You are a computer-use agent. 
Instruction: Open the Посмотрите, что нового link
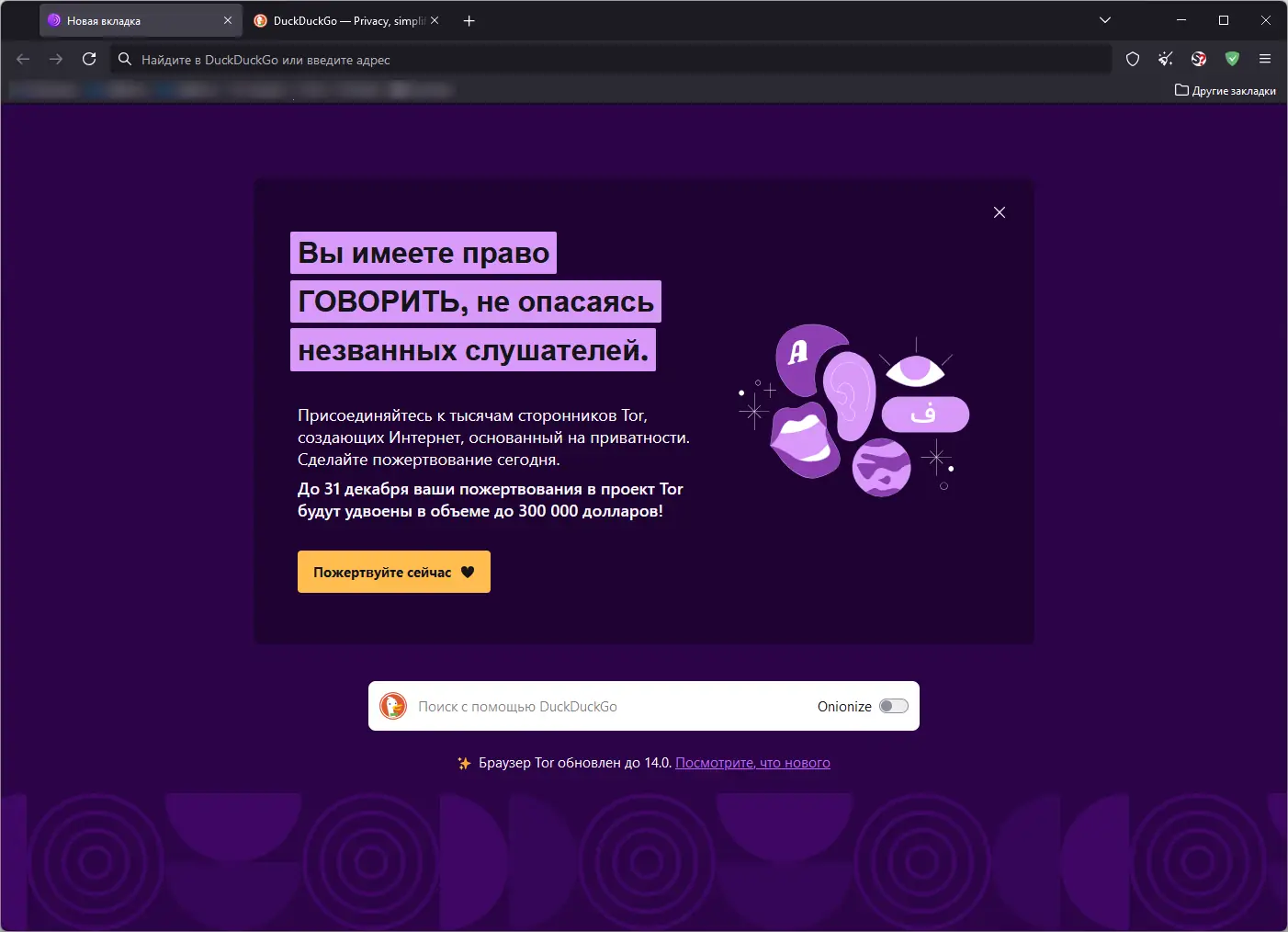(752, 763)
